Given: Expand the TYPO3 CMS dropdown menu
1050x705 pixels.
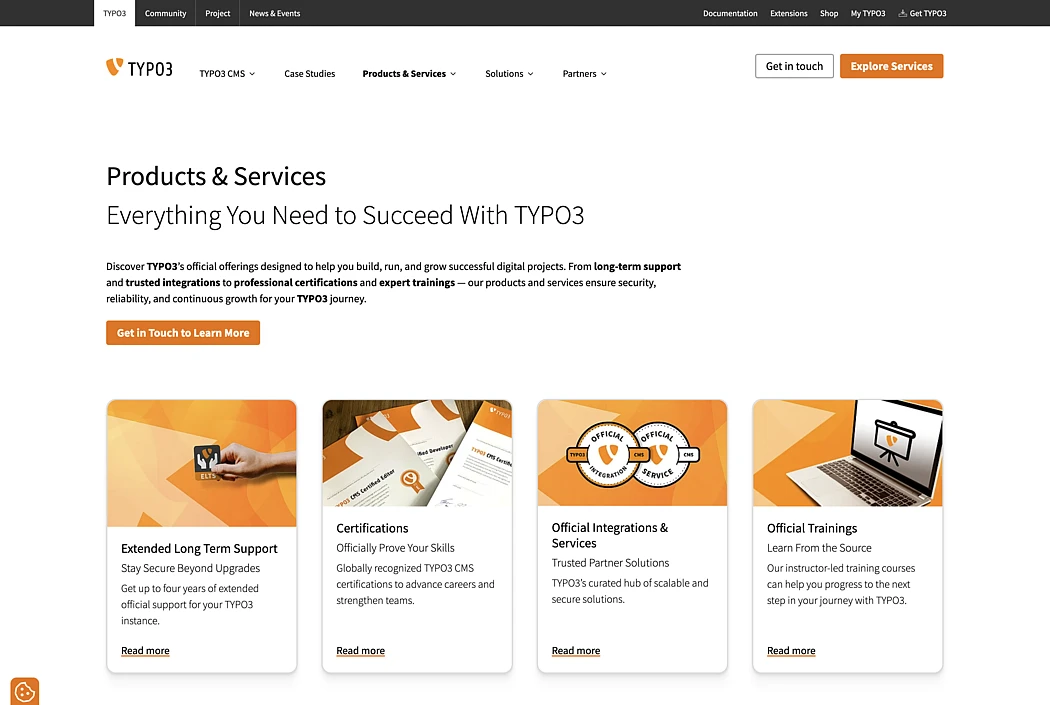Looking at the screenshot, I should pyautogui.click(x=227, y=74).
